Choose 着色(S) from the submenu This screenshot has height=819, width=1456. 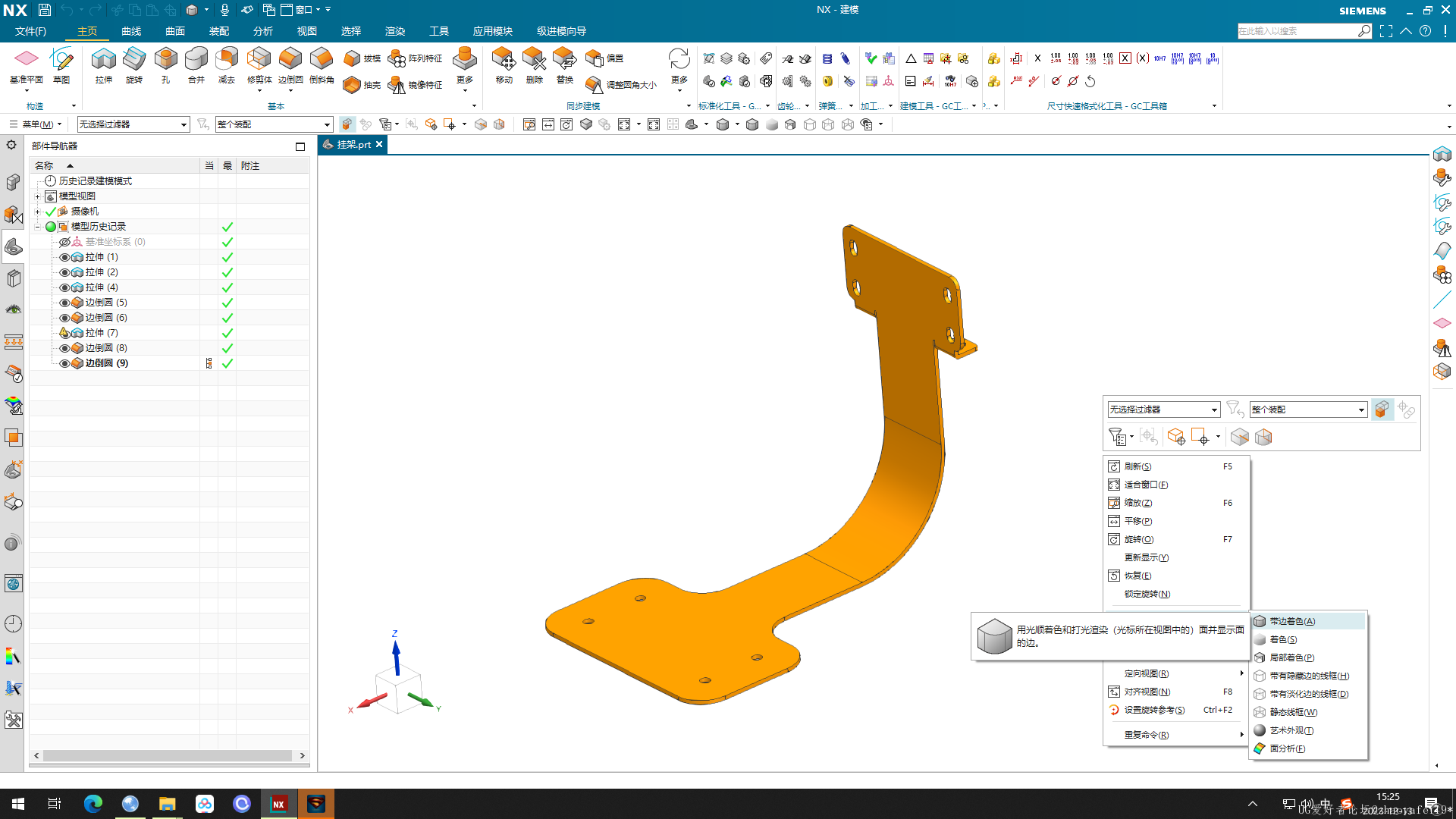(1308, 639)
